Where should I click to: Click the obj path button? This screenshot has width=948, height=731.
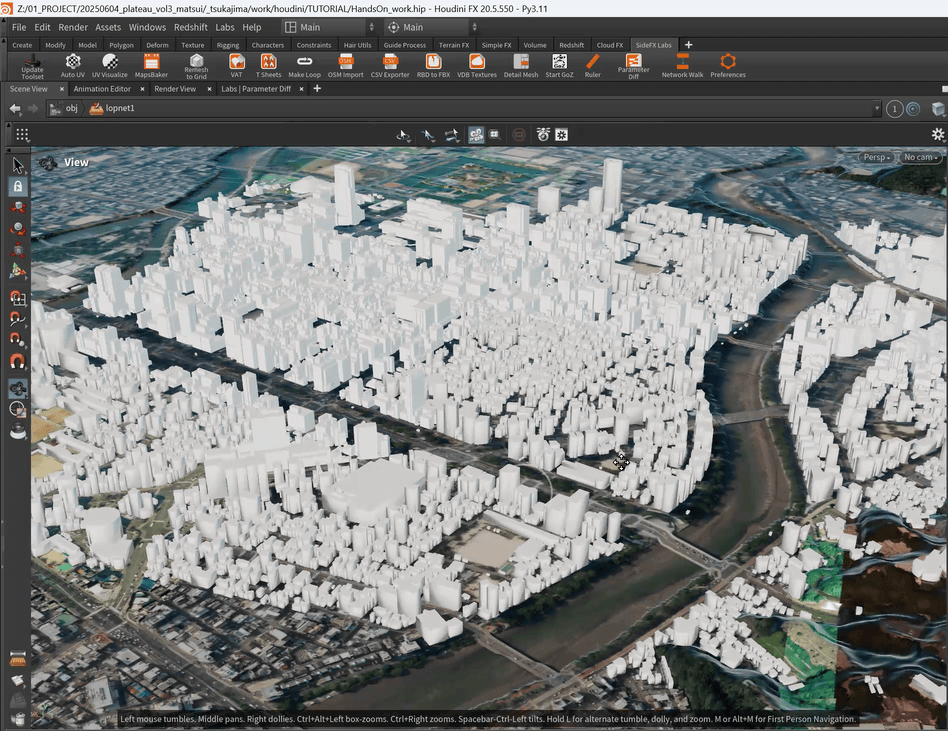click(x=64, y=108)
